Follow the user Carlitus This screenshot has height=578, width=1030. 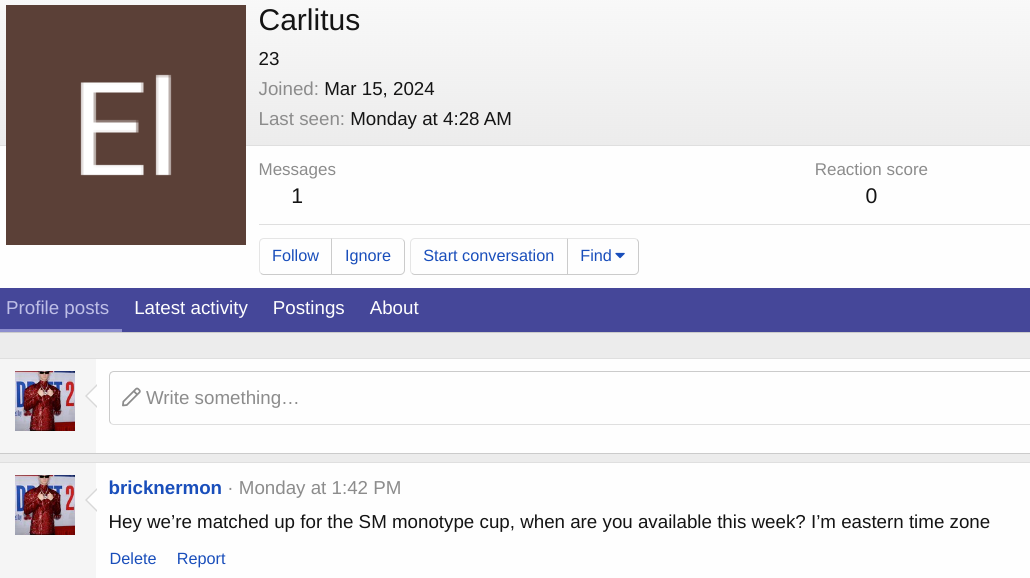point(295,256)
